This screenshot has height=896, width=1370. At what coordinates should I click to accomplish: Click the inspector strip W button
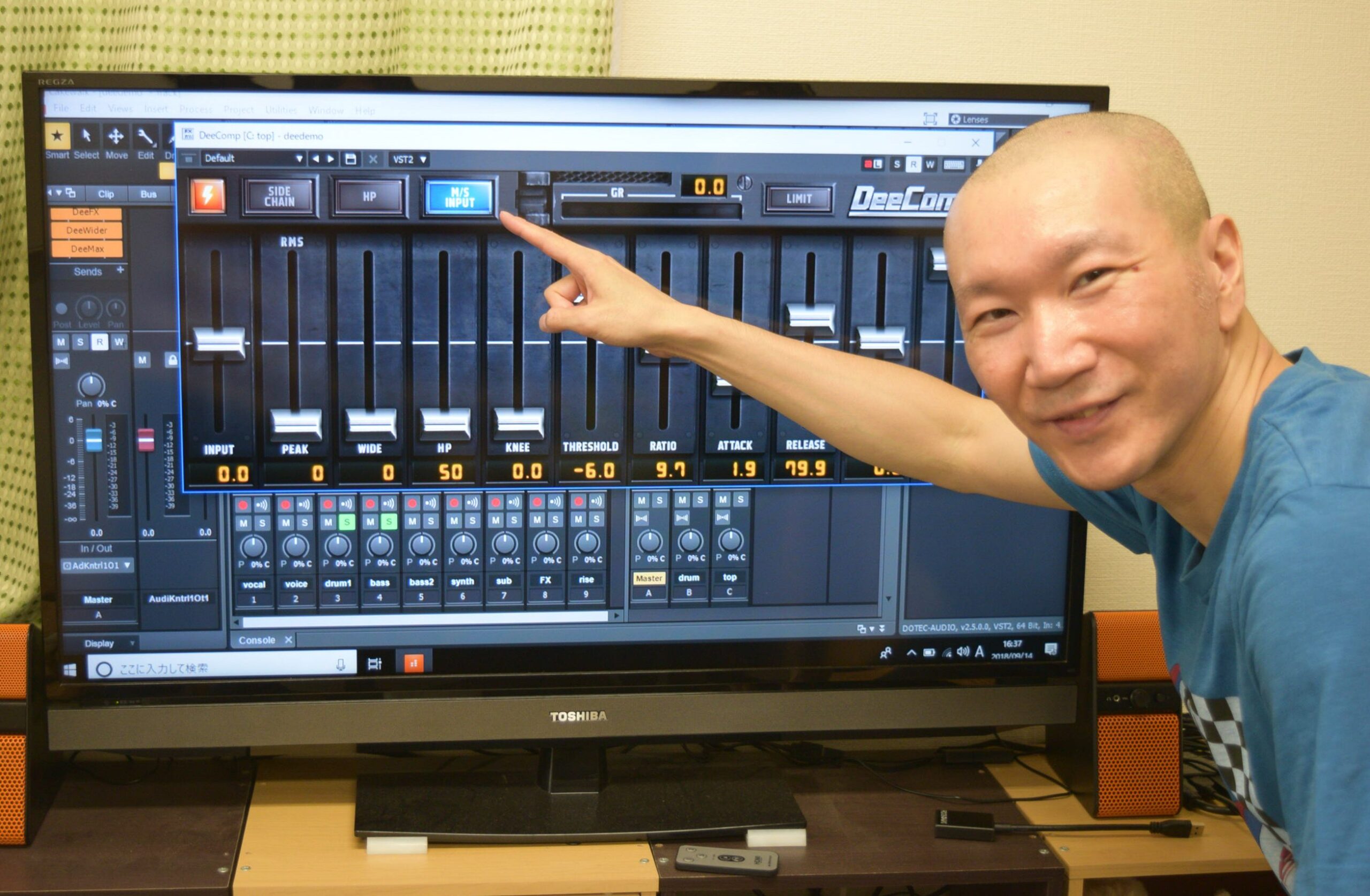point(119,342)
